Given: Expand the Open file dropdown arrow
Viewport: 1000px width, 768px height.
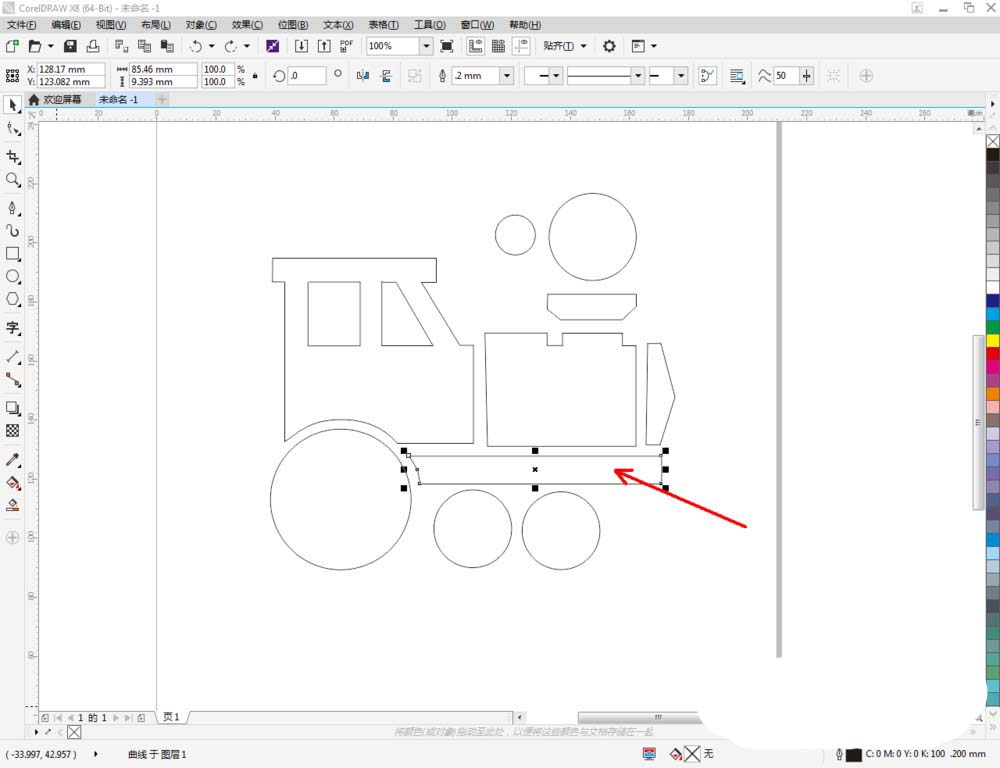Looking at the screenshot, I should click(50, 46).
